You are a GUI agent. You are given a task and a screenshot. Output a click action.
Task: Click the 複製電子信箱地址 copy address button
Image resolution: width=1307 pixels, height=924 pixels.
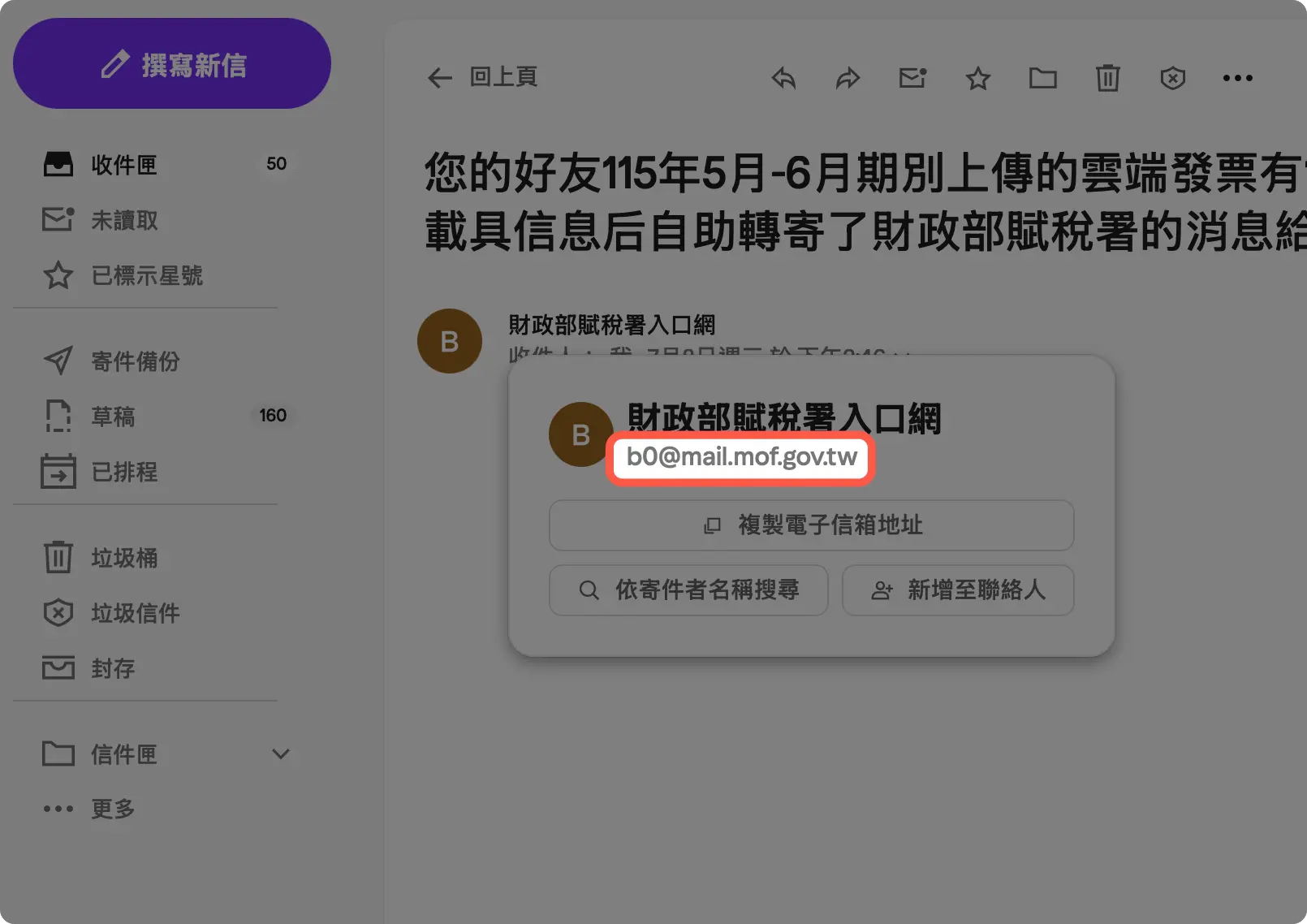[x=812, y=525]
